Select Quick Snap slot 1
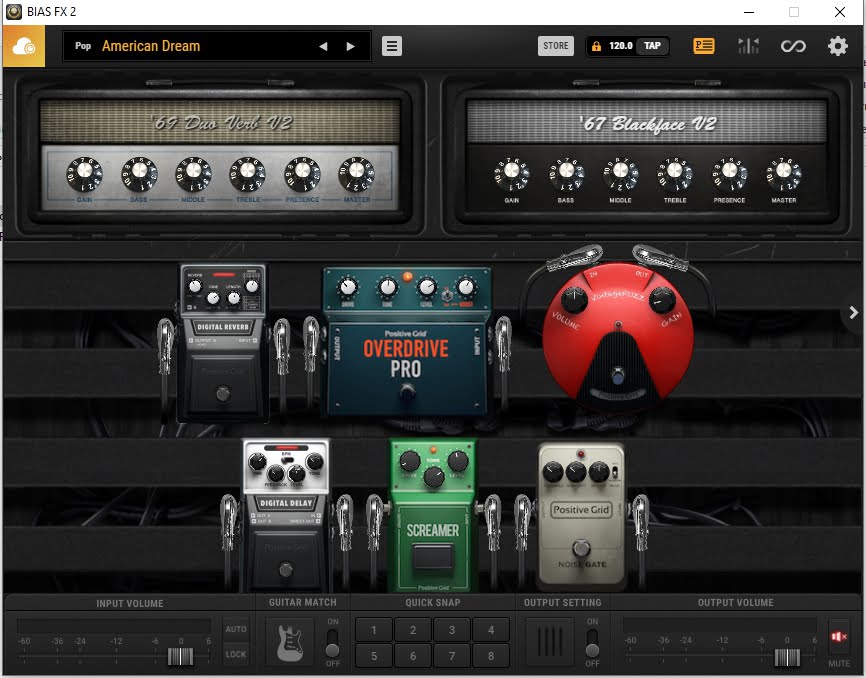The height and width of the screenshot is (678, 866). pyautogui.click(x=374, y=630)
